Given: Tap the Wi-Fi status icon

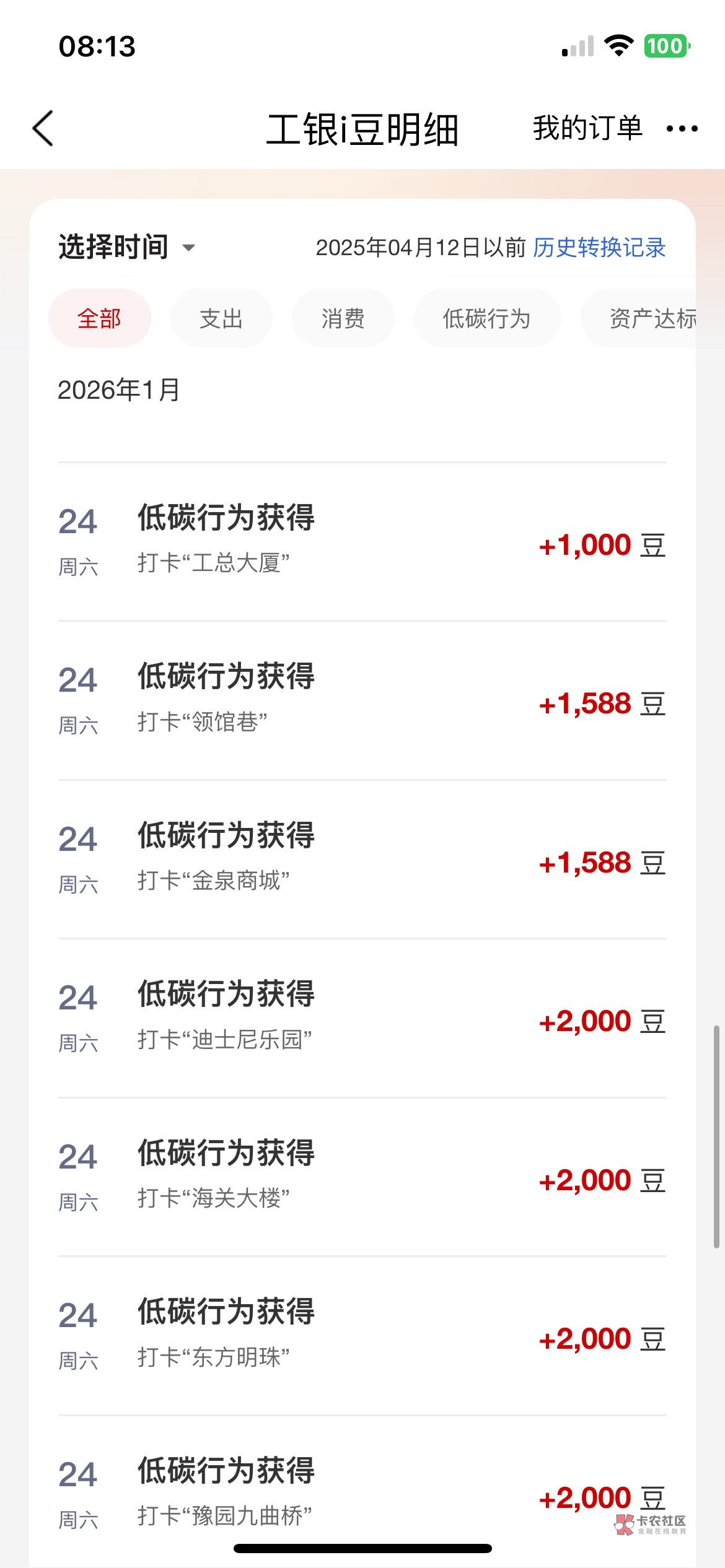Looking at the screenshot, I should coord(618,46).
